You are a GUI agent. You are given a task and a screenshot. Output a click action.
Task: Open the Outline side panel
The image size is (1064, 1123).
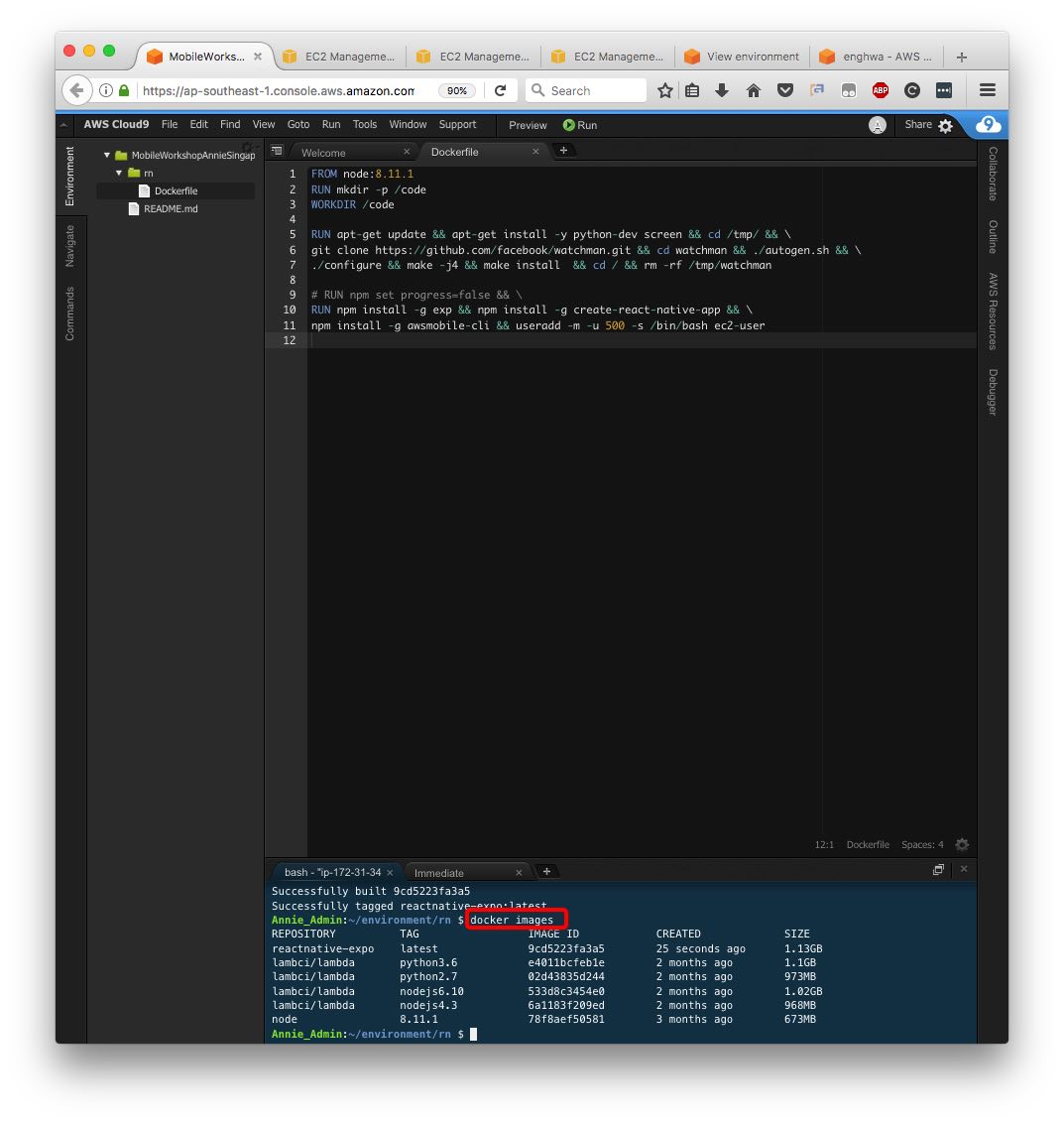(x=993, y=236)
